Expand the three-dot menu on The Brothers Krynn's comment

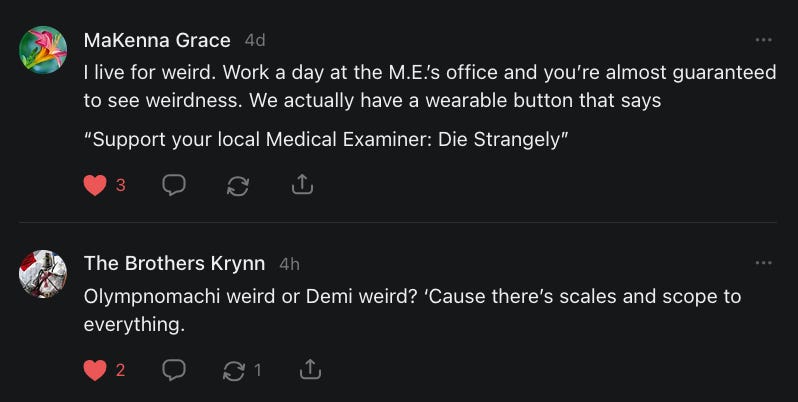(x=764, y=263)
